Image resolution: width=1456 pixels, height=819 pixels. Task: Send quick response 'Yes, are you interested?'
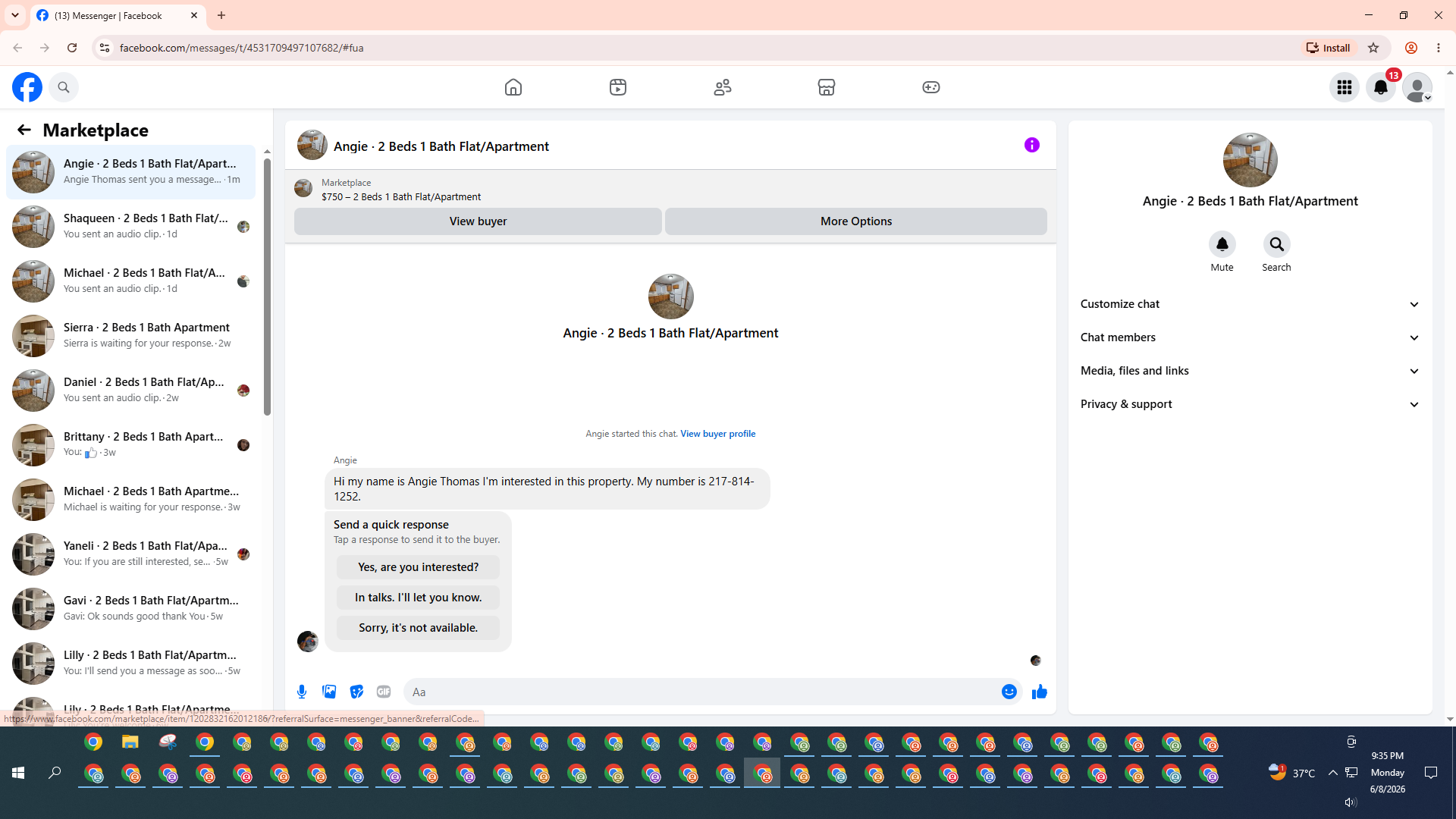coord(418,567)
